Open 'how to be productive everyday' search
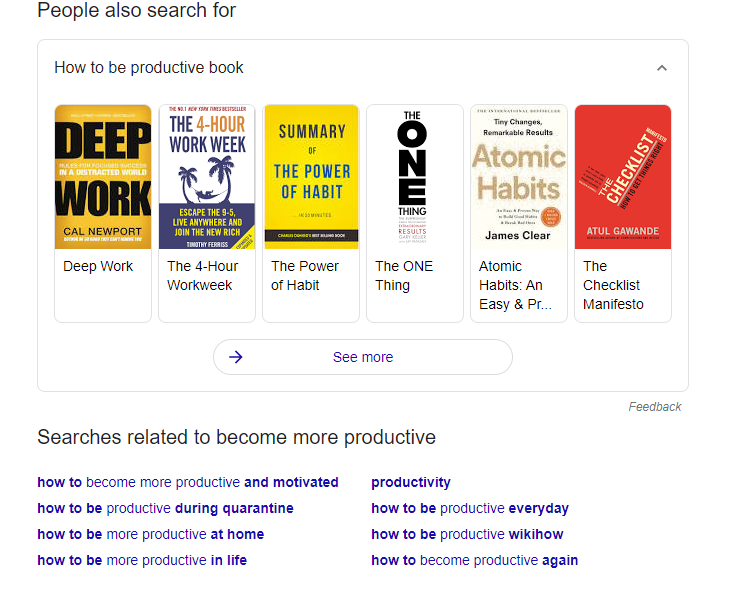This screenshot has height=597, width=731. (470, 508)
